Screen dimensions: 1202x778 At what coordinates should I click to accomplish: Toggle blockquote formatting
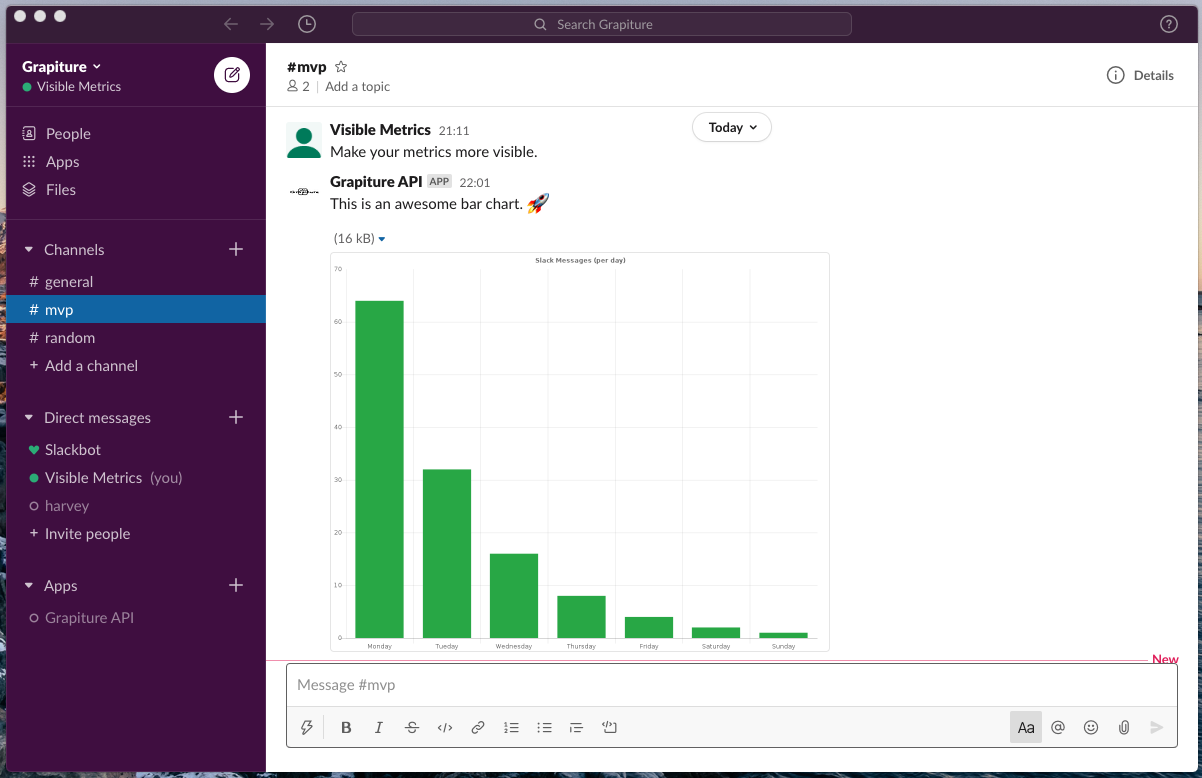[576, 727]
